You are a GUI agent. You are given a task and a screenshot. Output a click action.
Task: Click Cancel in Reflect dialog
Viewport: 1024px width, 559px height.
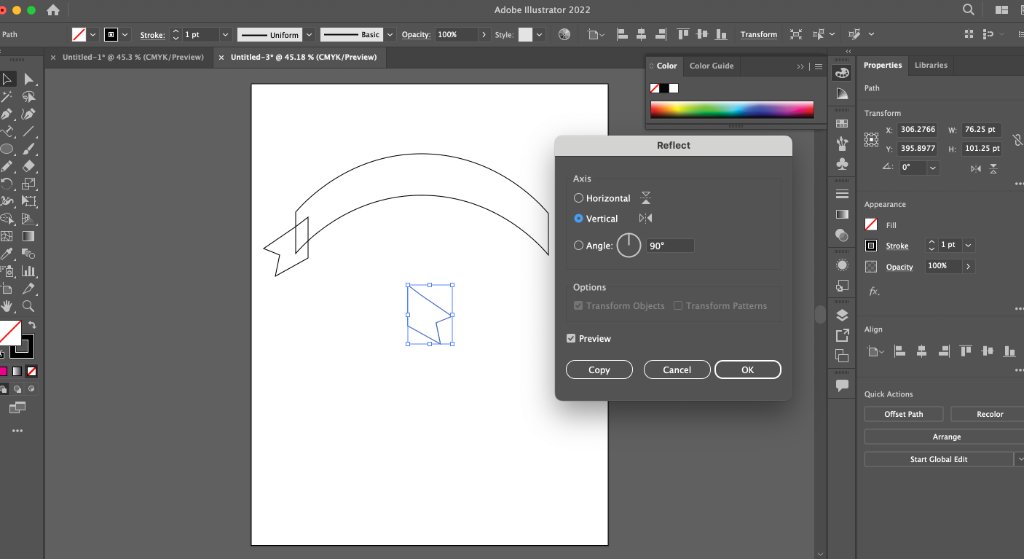677,370
